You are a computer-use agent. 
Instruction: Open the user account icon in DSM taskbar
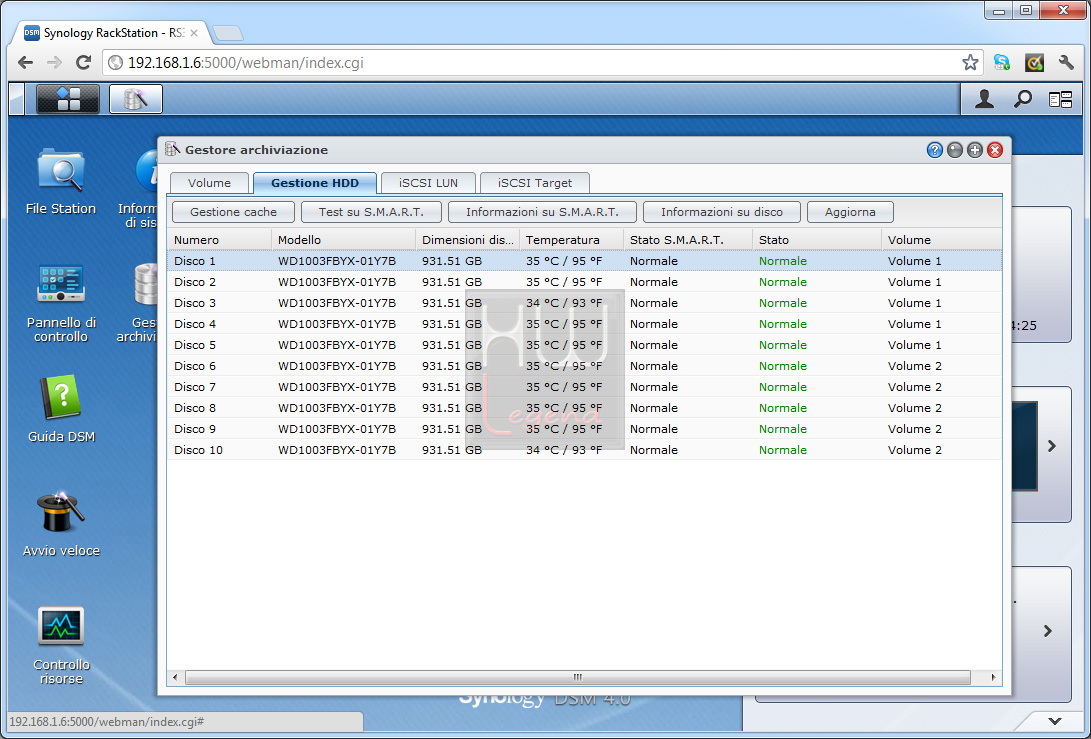(x=984, y=99)
